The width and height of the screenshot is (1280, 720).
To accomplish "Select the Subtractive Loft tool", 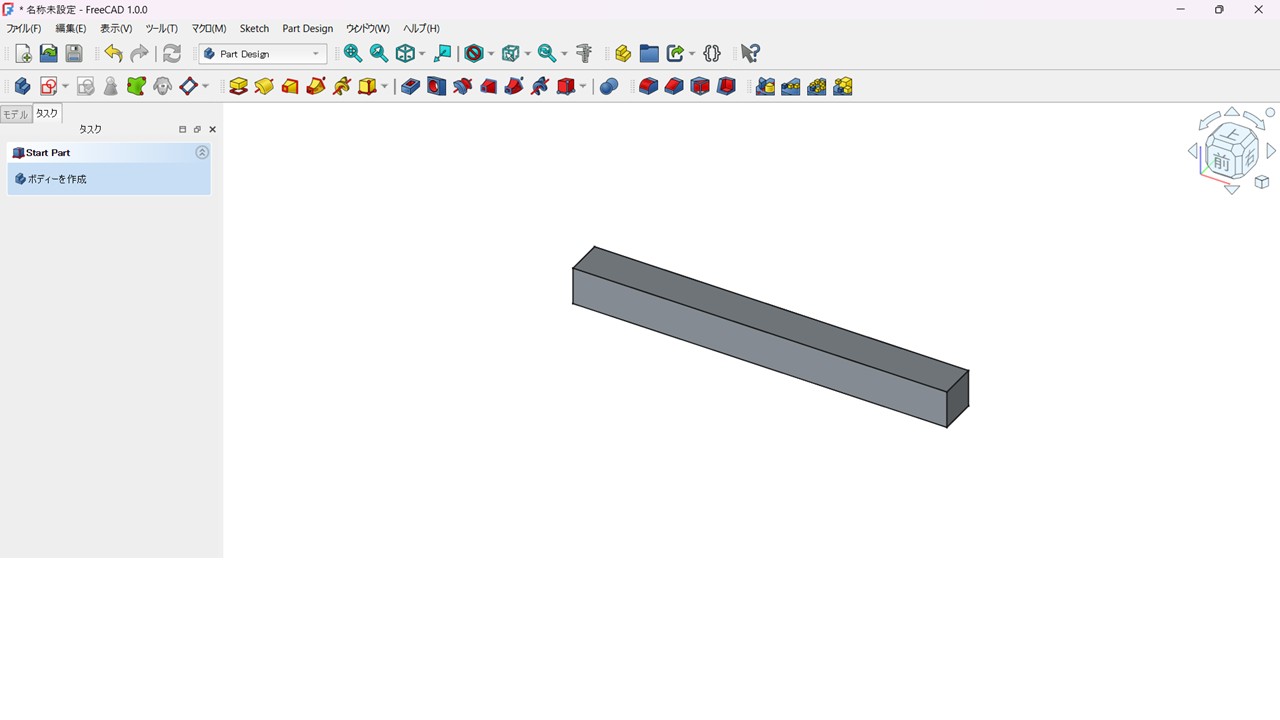I will [x=488, y=87].
